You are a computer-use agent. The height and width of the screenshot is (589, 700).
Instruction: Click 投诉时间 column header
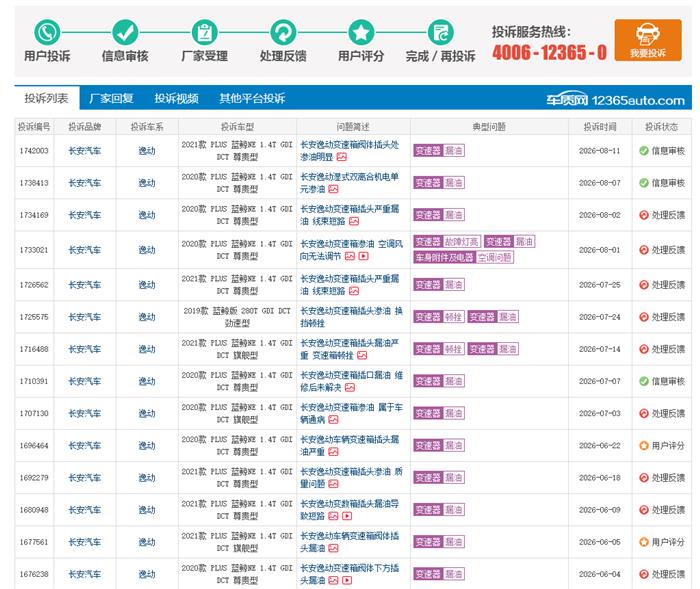(x=600, y=127)
